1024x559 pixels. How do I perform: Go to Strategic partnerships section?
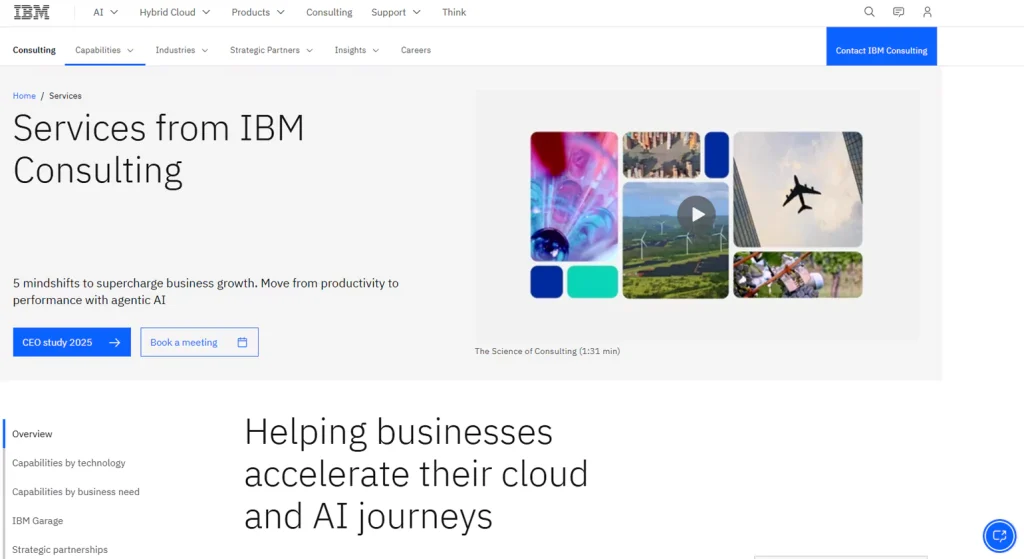[59, 549]
